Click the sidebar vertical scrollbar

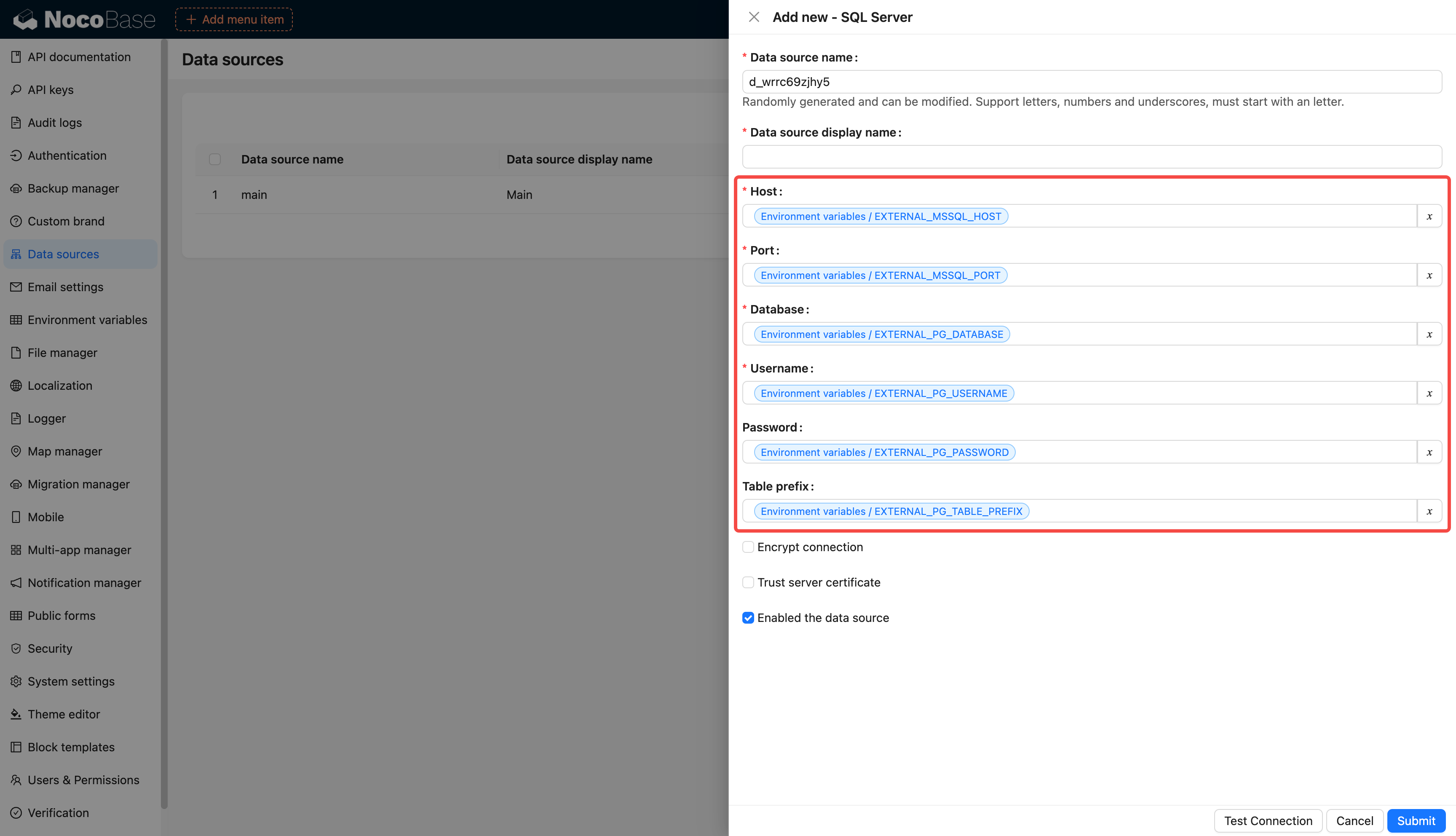[x=164, y=424]
